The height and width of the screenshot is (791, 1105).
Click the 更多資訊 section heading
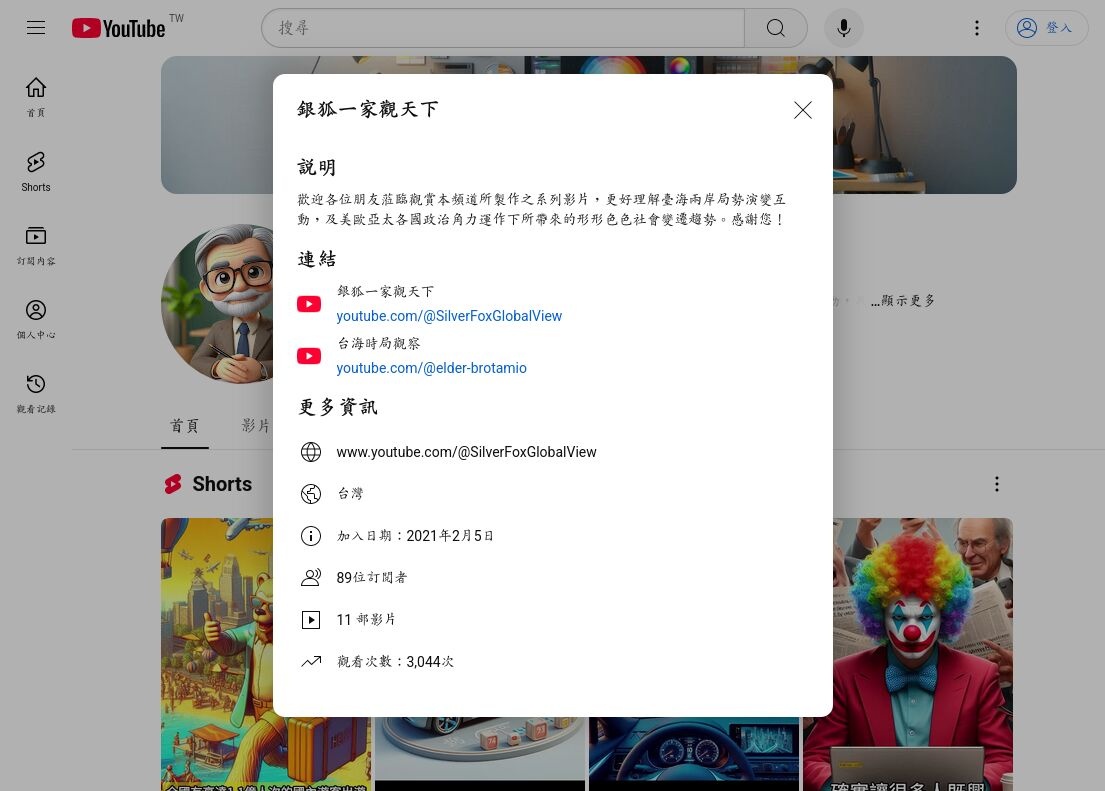338,407
